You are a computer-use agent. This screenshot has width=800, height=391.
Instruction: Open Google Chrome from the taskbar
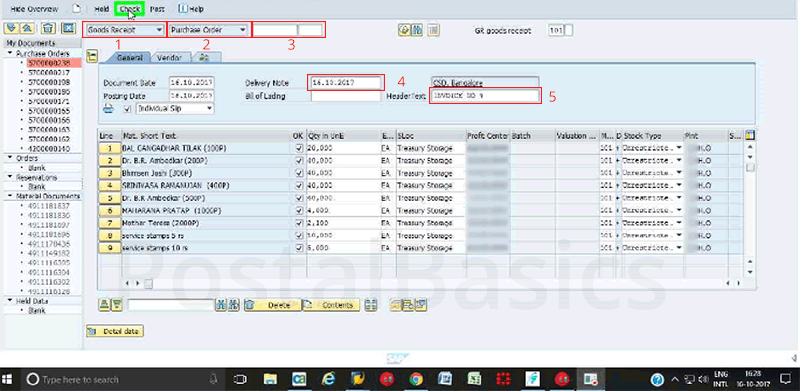(416, 379)
